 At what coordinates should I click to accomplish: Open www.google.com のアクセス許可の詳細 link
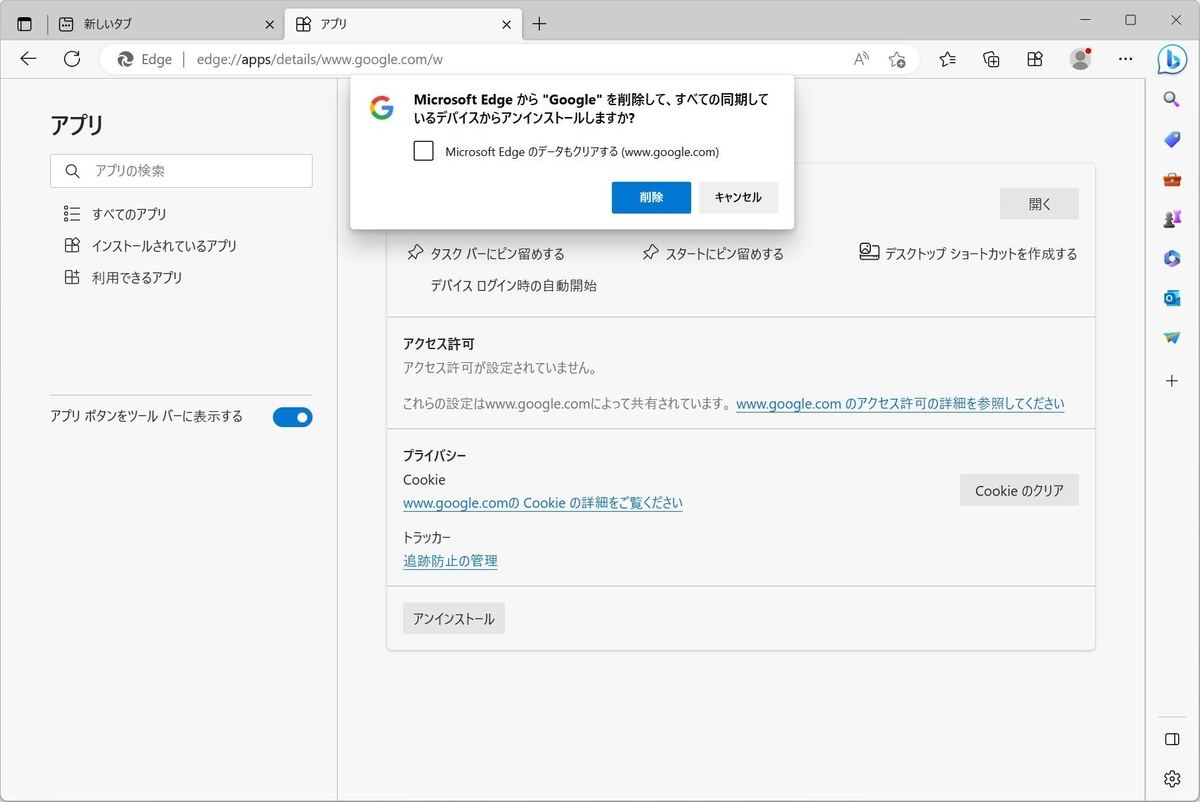pyautogui.click(x=900, y=404)
